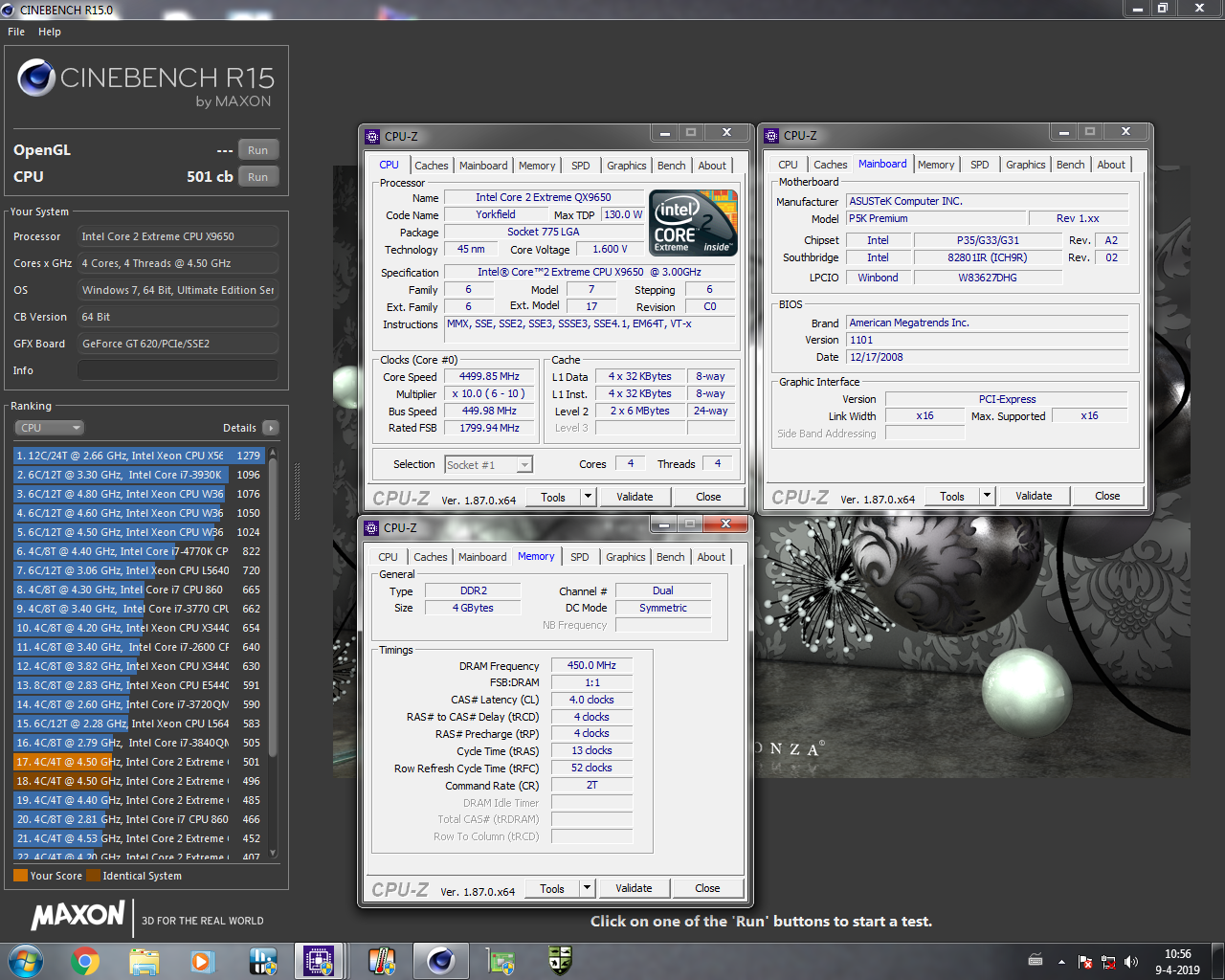This screenshot has width=1225, height=980.
Task: Open the CPU ranking type dropdown
Action: click(x=49, y=428)
